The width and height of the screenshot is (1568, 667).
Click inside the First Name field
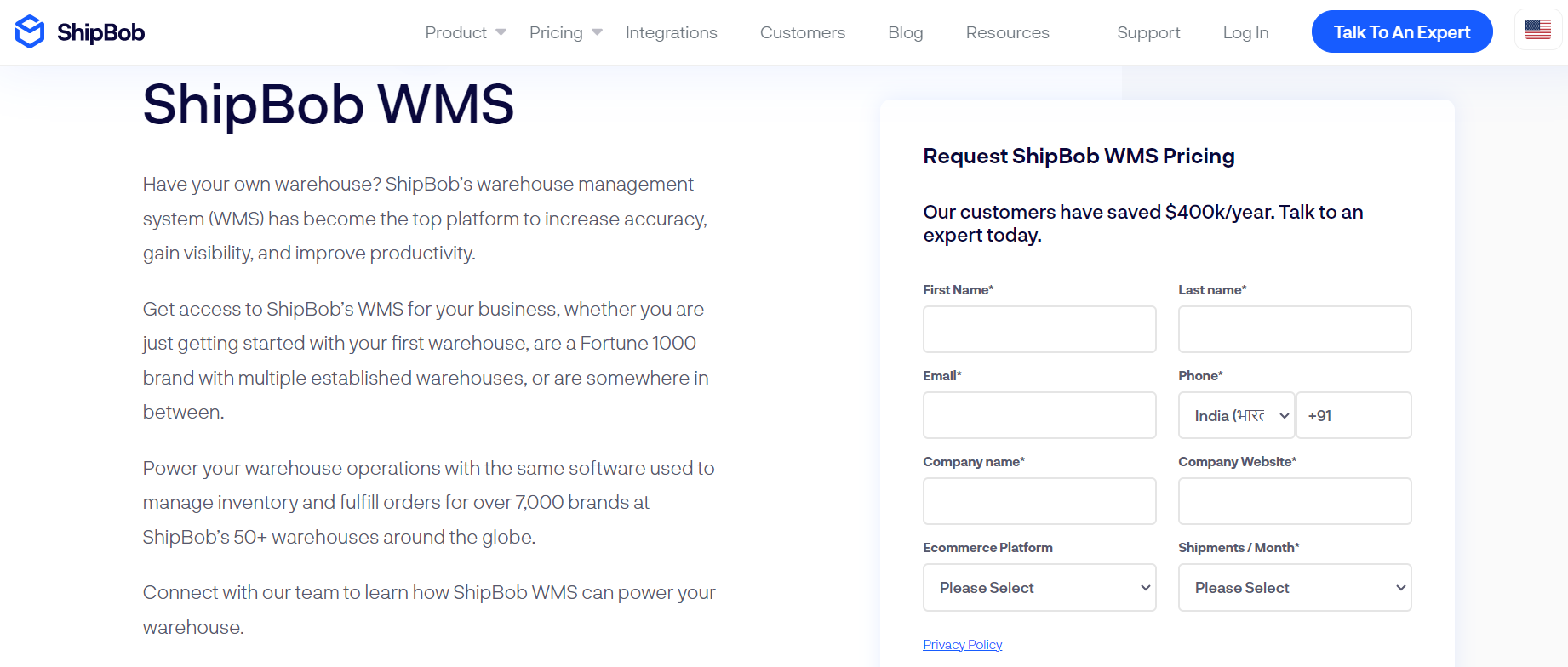click(x=1039, y=329)
